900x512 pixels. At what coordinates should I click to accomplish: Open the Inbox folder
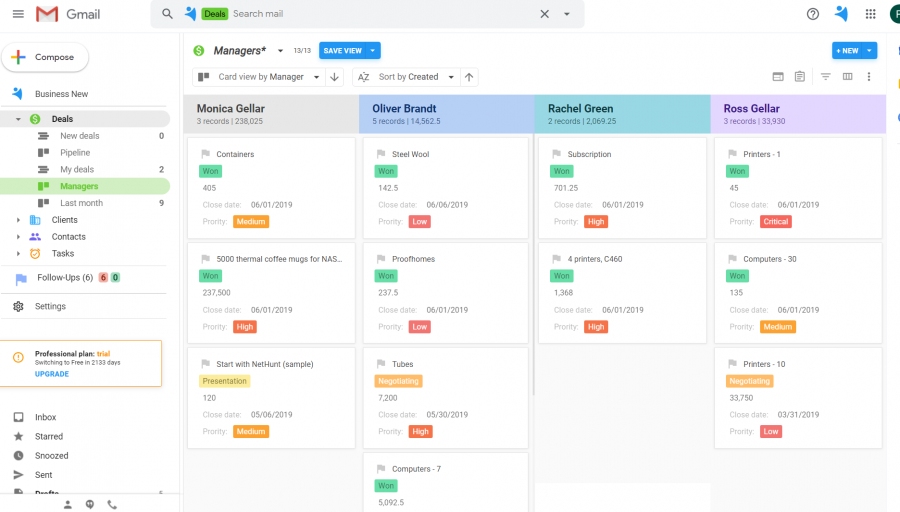click(45, 417)
